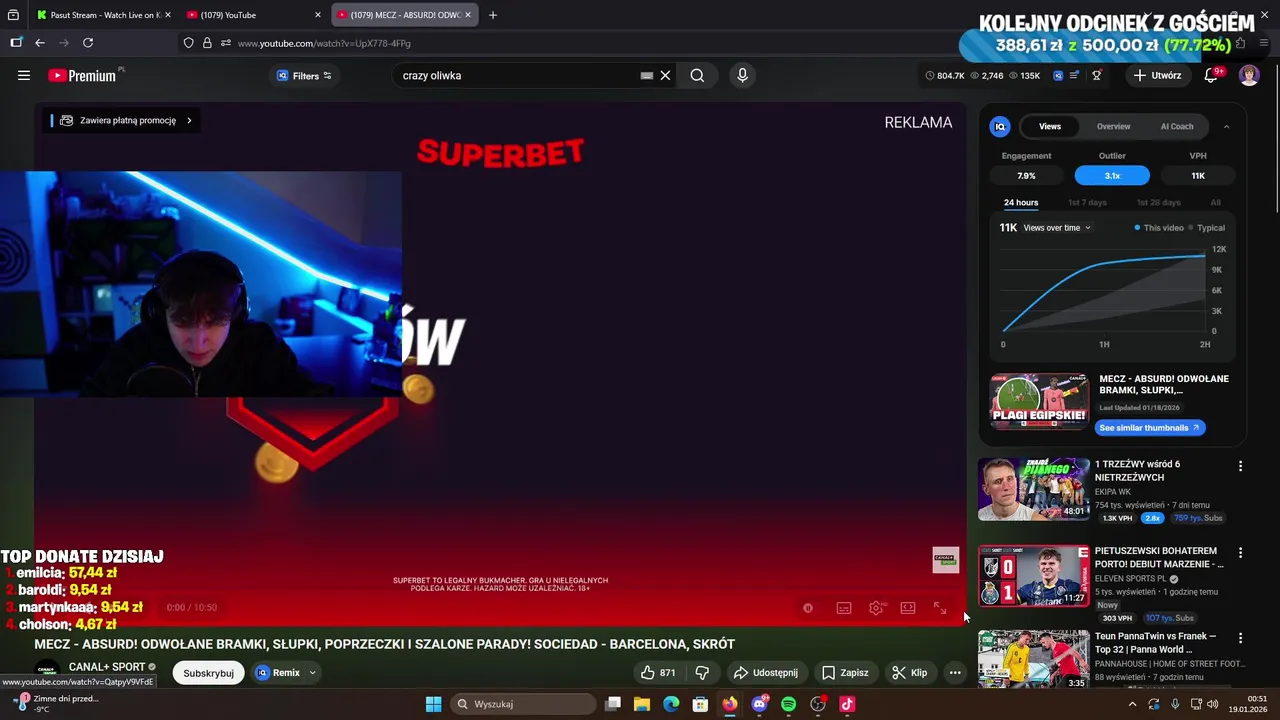Like the video with 871 likes
This screenshot has height=720, width=1280.
tap(658, 673)
